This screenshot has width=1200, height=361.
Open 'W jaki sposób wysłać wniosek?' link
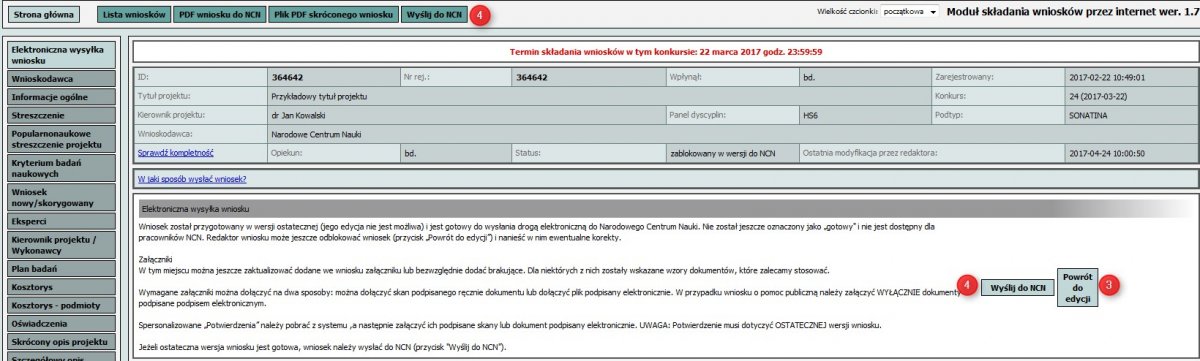point(192,179)
